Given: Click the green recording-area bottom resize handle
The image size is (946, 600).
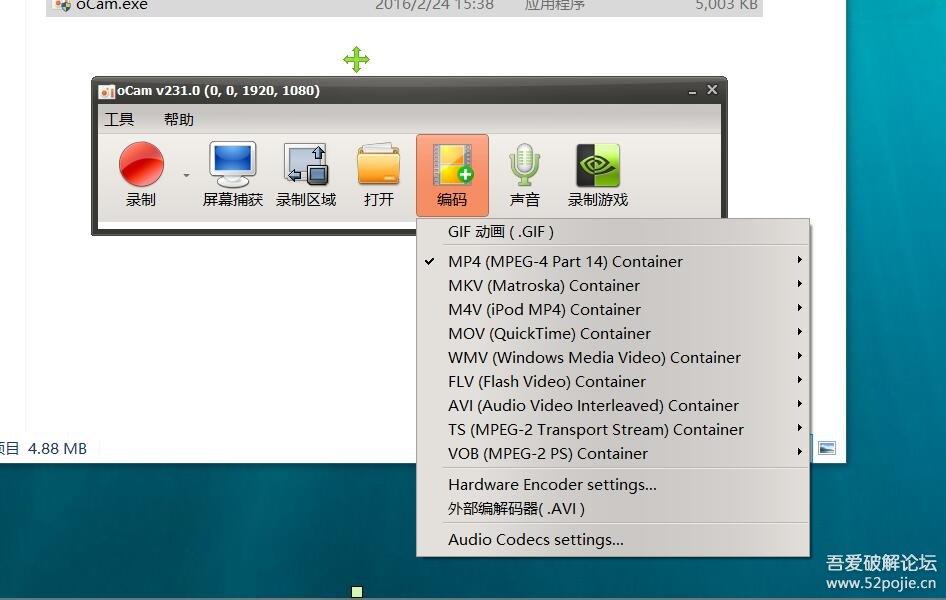Looking at the screenshot, I should pos(357,592).
